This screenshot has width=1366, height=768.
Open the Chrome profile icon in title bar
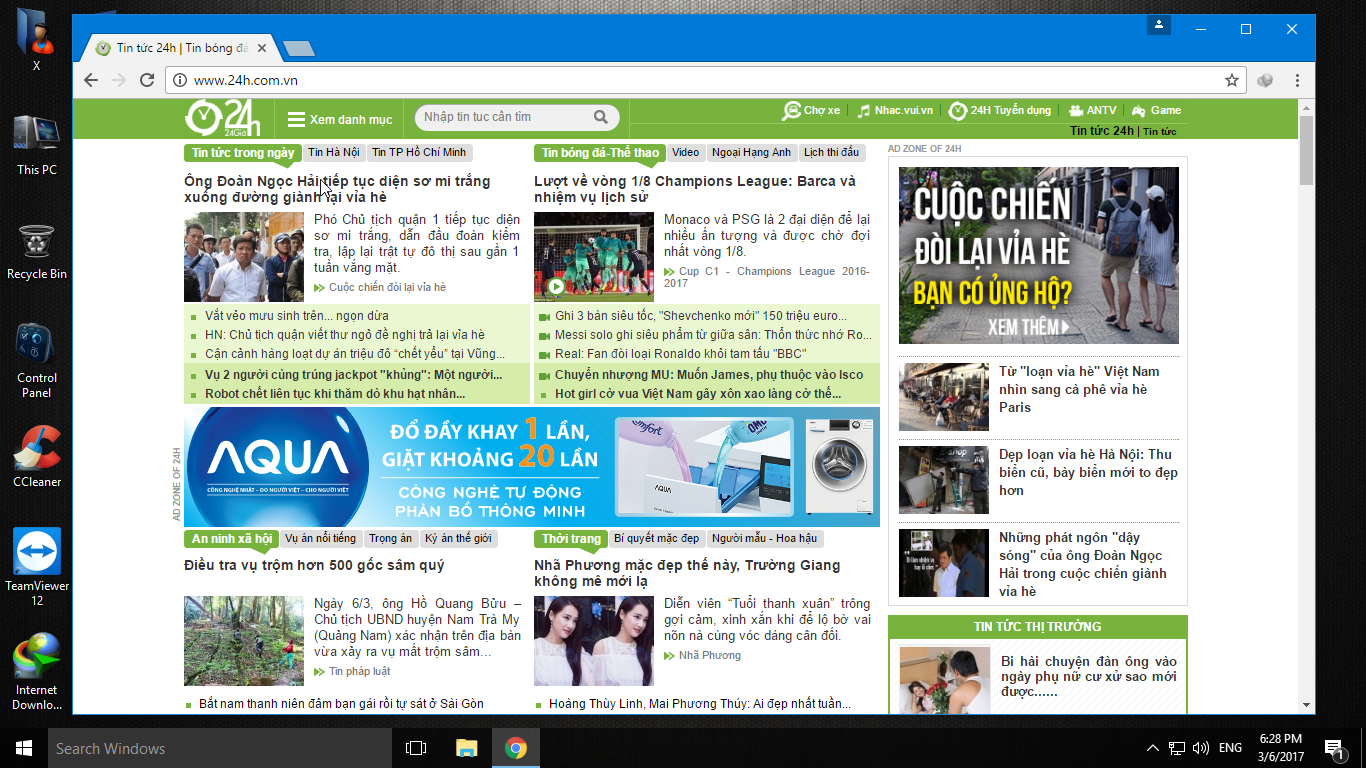(1159, 25)
